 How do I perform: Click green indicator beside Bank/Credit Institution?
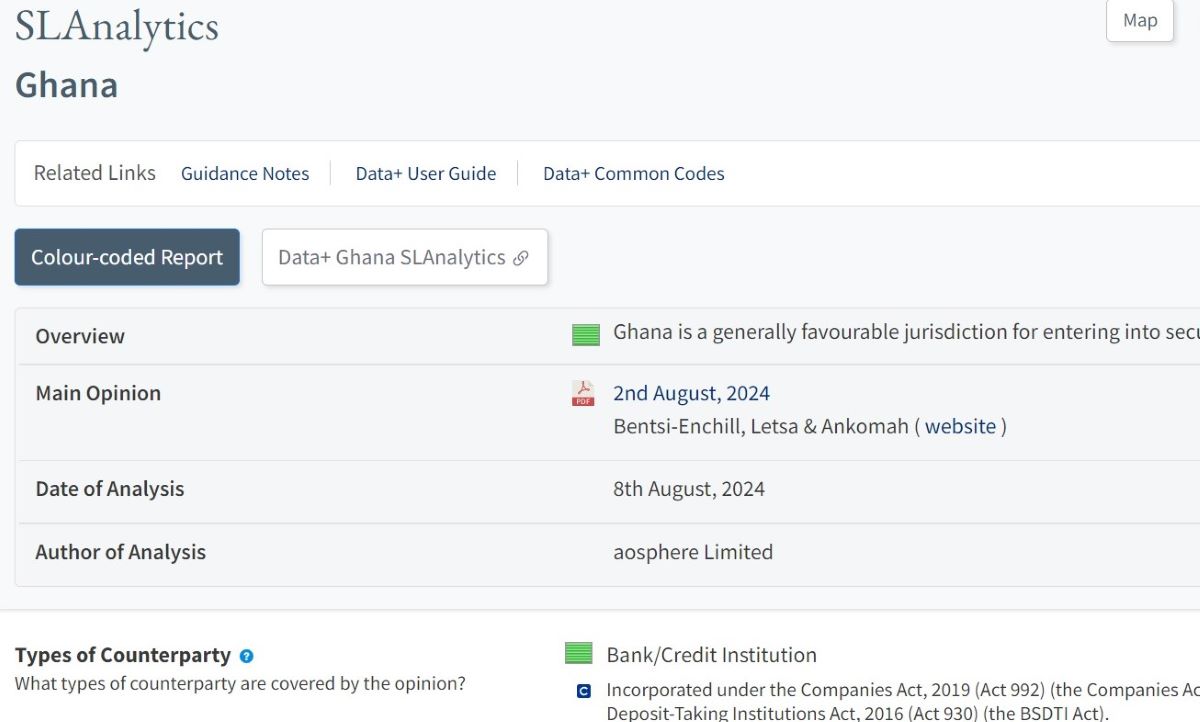click(x=579, y=654)
